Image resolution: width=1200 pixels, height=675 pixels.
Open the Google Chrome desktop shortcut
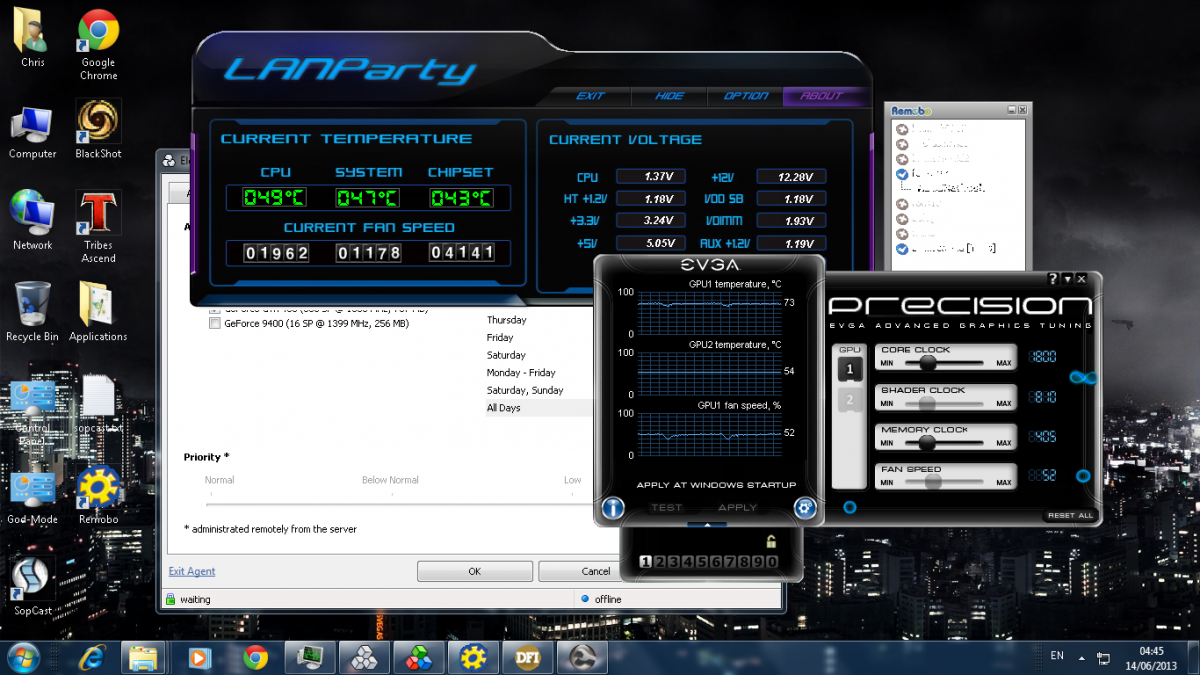click(99, 45)
